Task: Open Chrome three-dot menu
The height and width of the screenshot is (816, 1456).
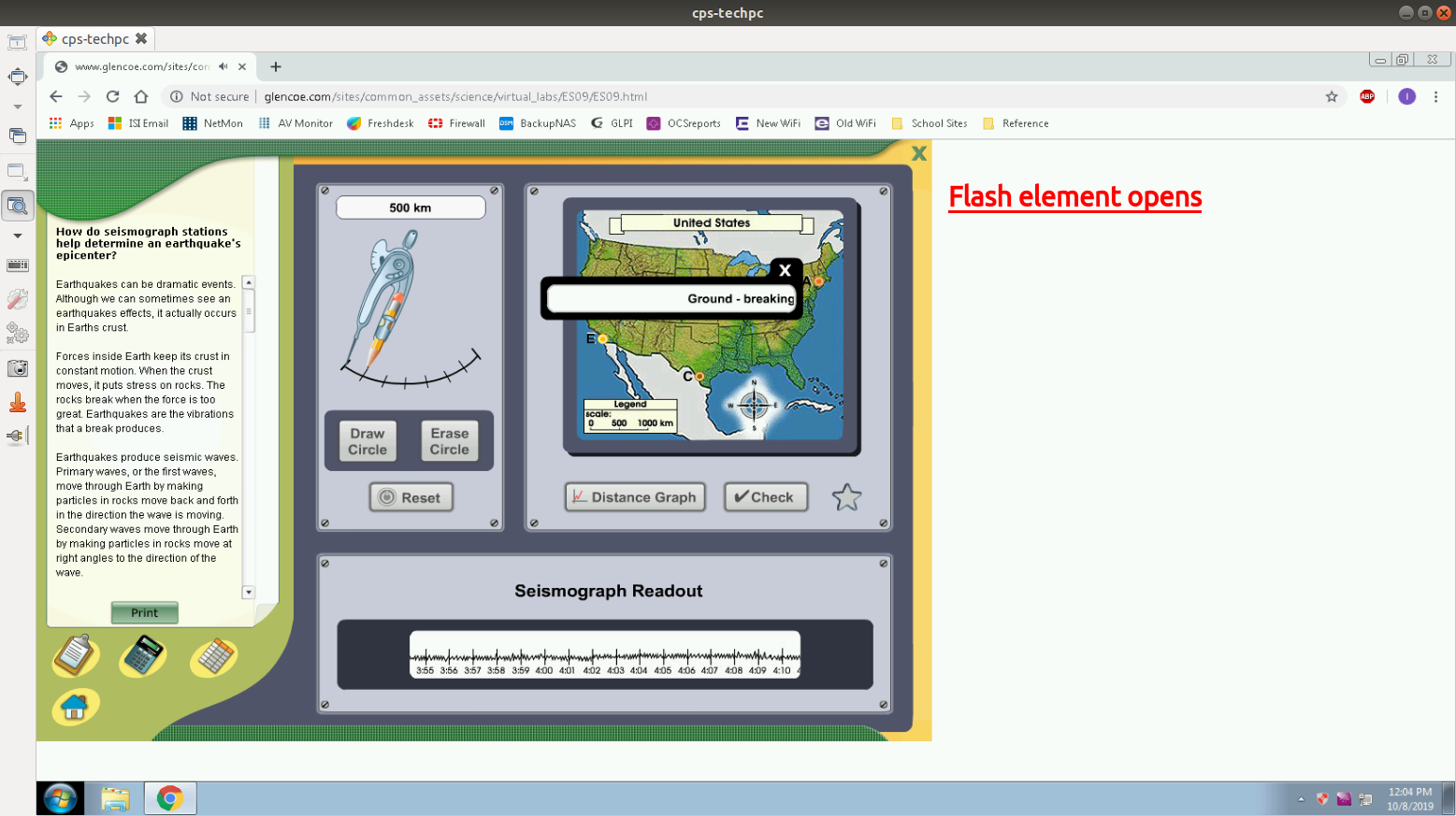Action: pos(1435,96)
